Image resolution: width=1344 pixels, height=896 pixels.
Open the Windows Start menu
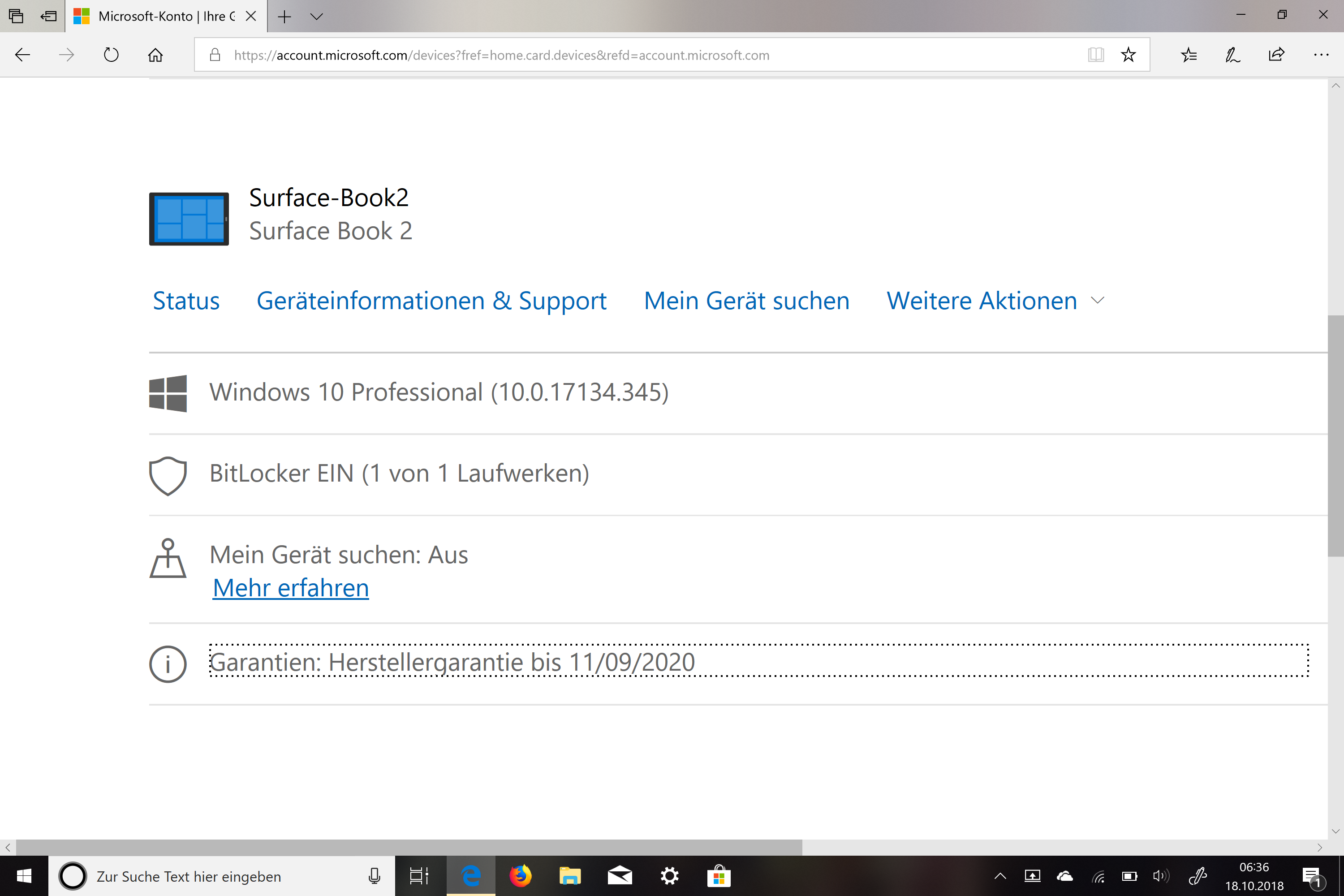click(x=24, y=876)
